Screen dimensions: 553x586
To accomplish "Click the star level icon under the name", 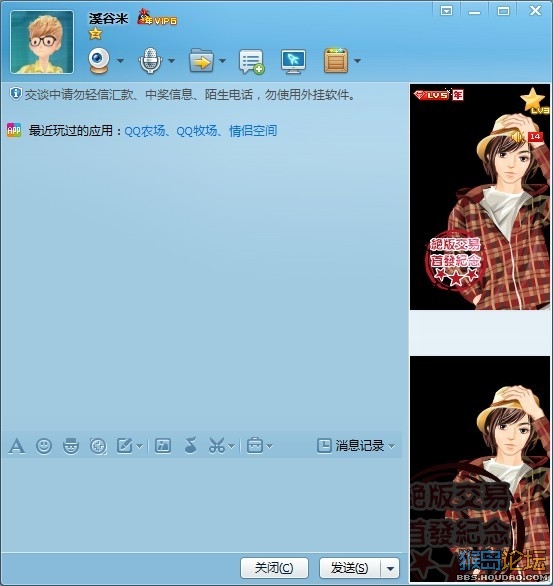I will point(96,34).
